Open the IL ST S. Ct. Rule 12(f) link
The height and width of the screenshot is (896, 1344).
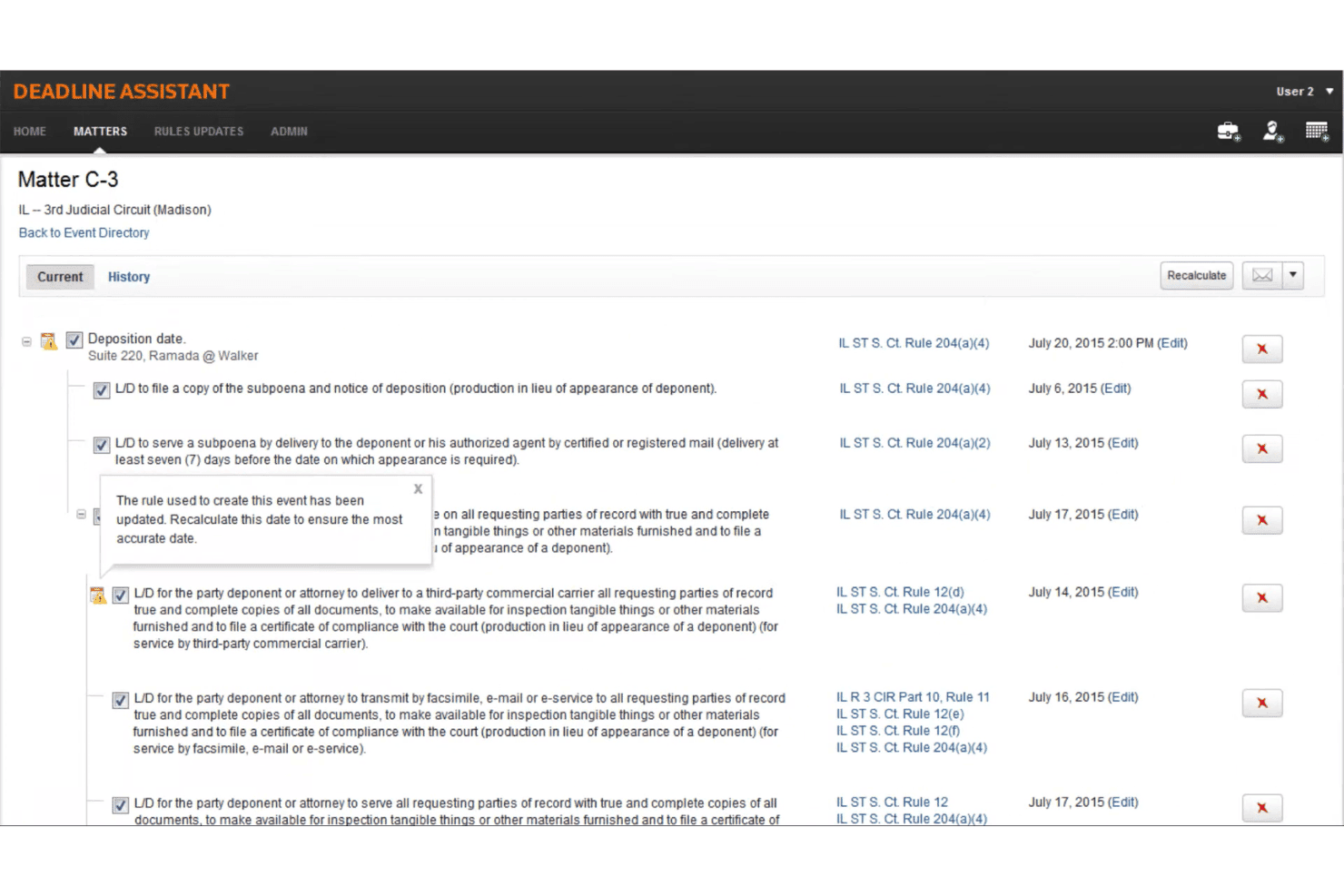(x=898, y=731)
